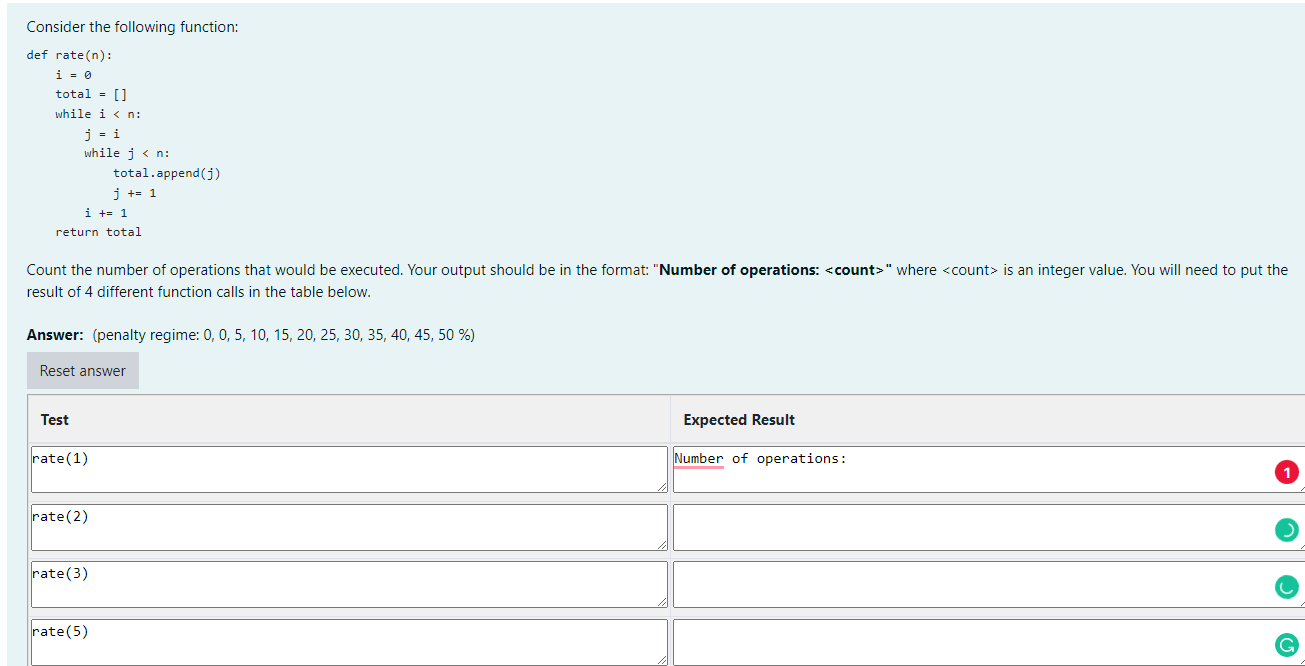Click the rate(3) test input box

click(x=349, y=584)
